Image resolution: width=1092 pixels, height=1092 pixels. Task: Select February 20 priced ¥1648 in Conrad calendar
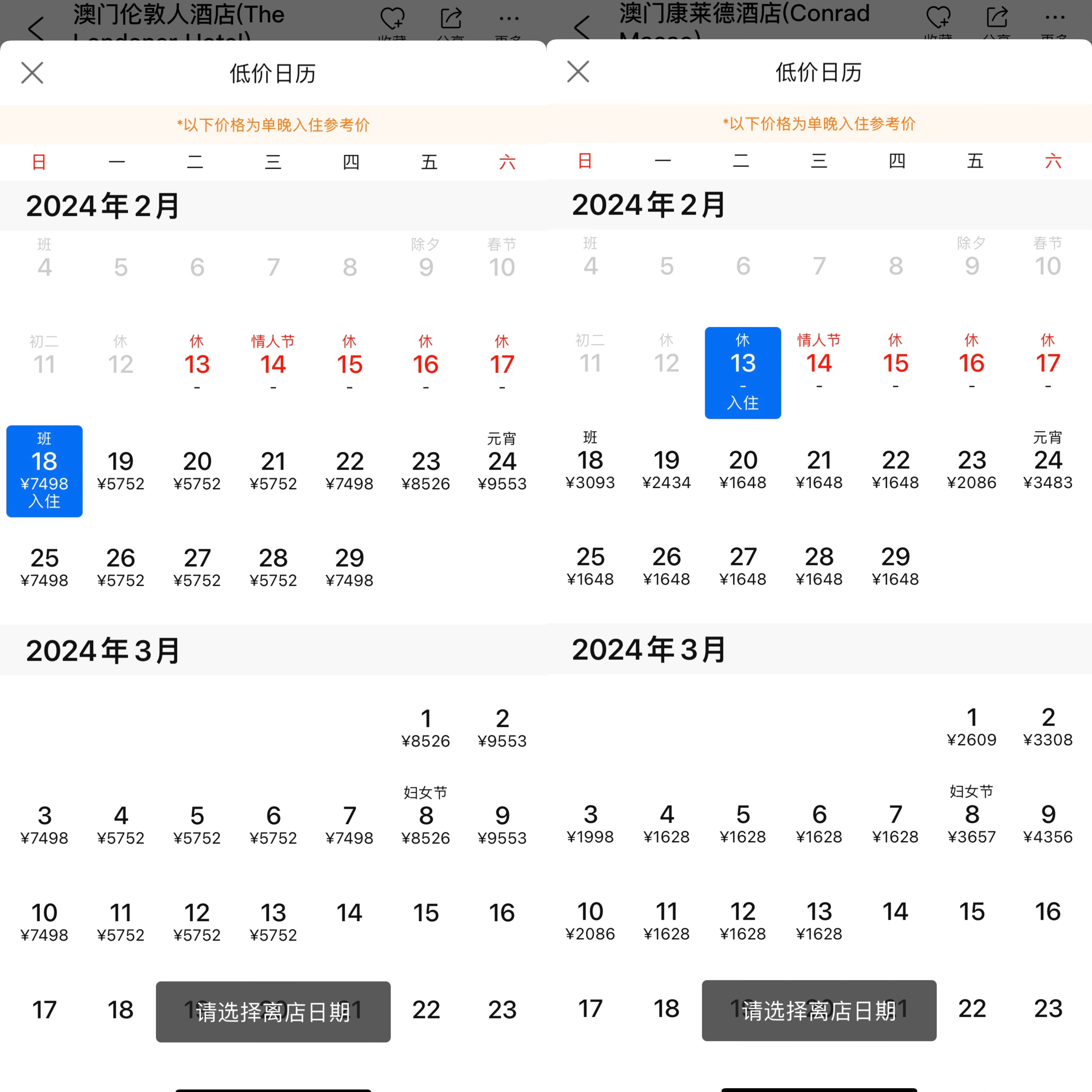click(743, 469)
